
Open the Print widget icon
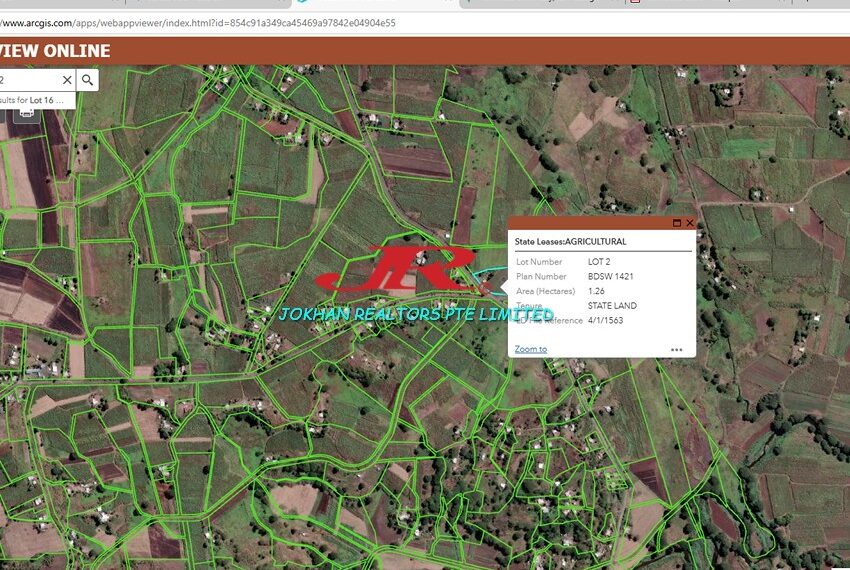pyautogui.click(x=26, y=112)
